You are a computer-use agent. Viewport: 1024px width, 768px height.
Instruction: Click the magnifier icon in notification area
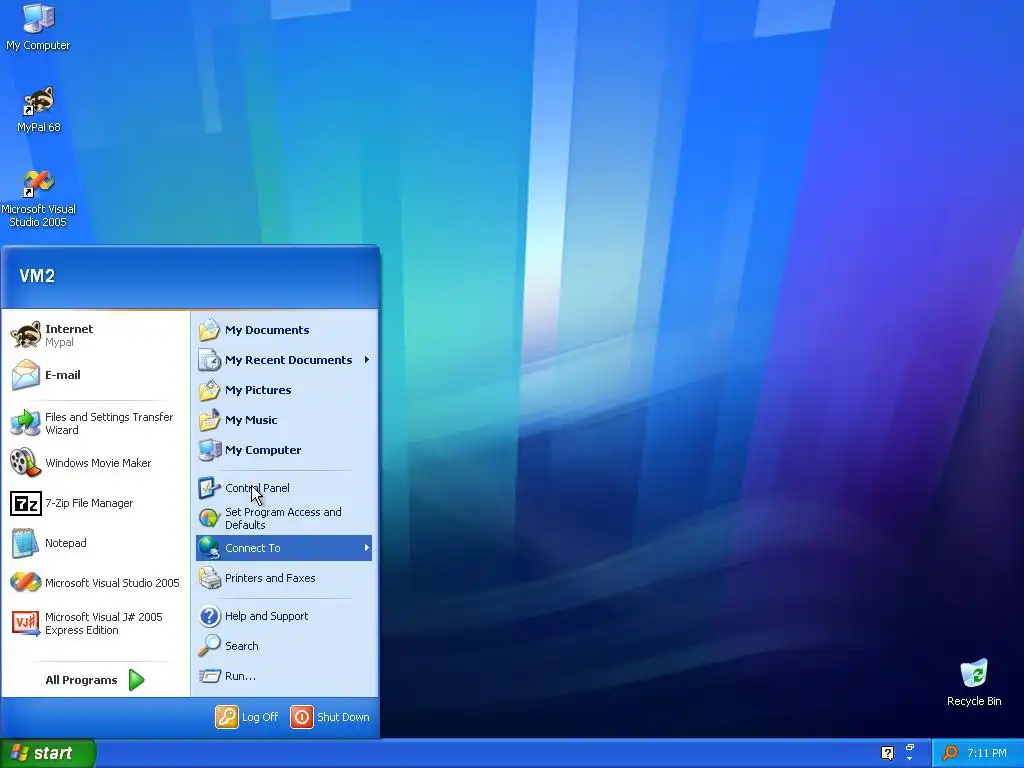950,753
